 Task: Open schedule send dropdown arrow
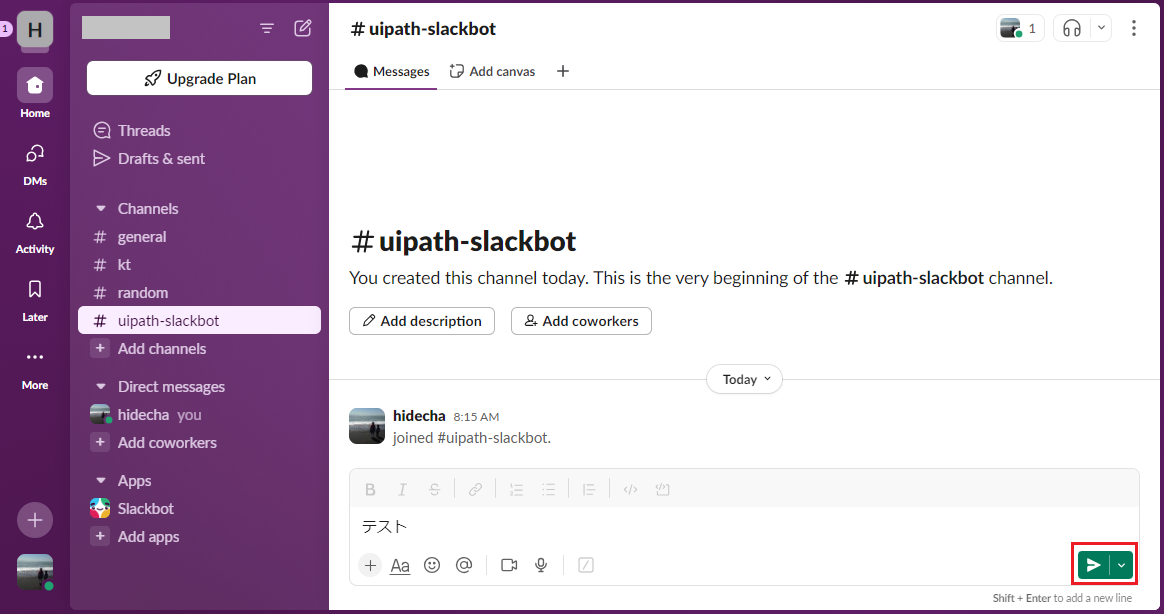(x=1122, y=565)
